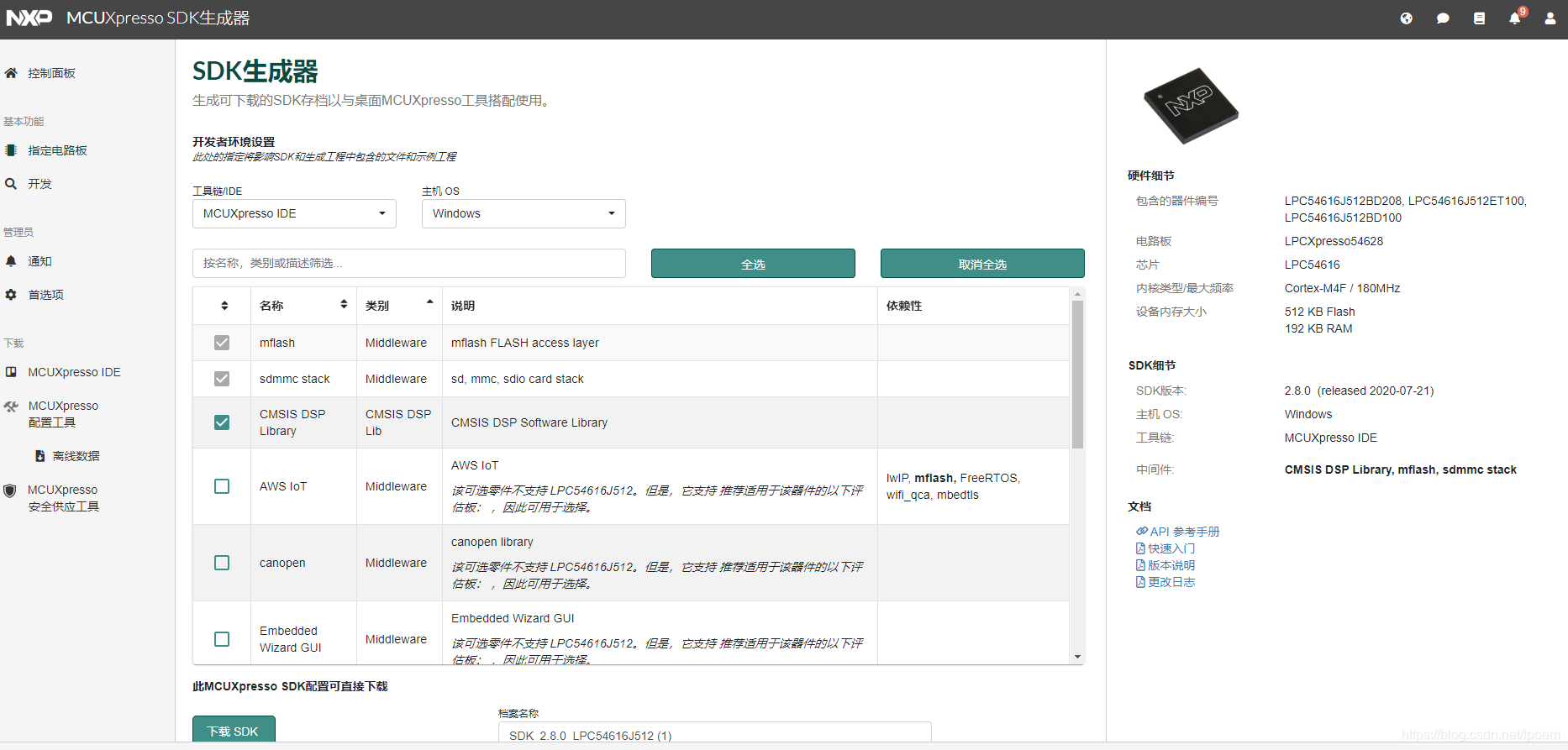
Task: Check the canopen checkbox
Action: coord(222,563)
